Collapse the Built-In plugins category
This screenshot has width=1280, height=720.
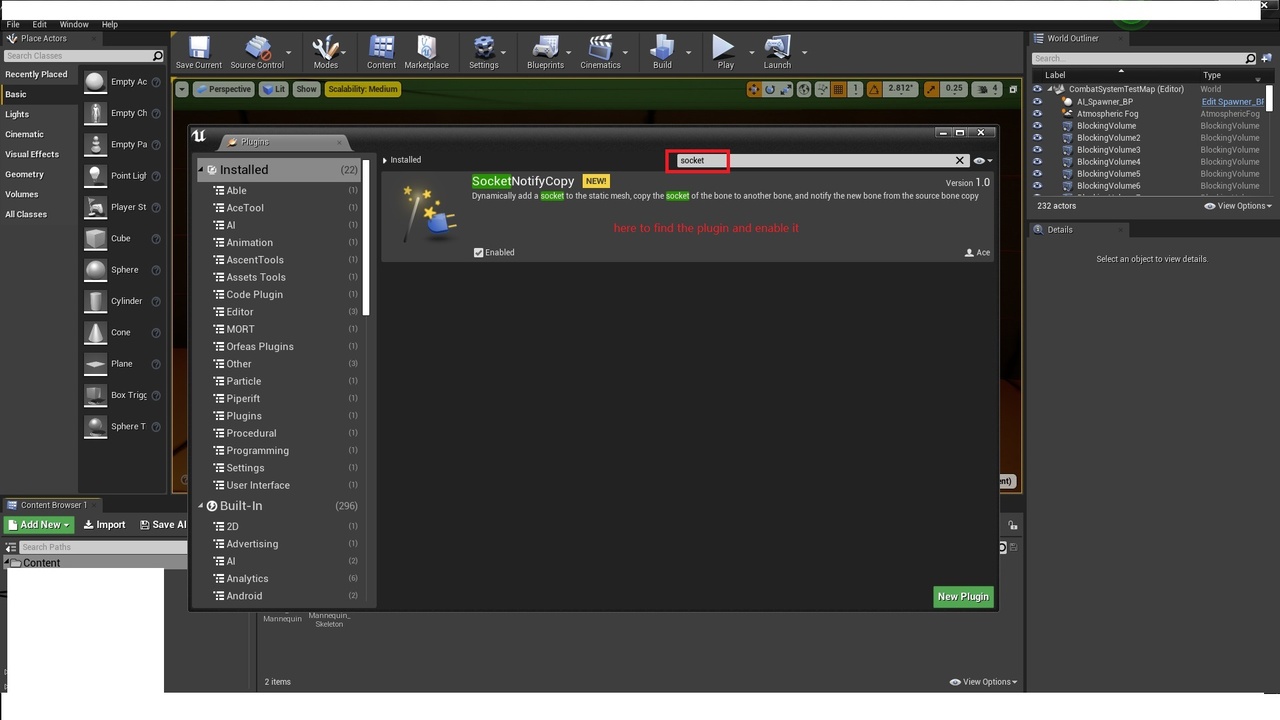coord(201,506)
